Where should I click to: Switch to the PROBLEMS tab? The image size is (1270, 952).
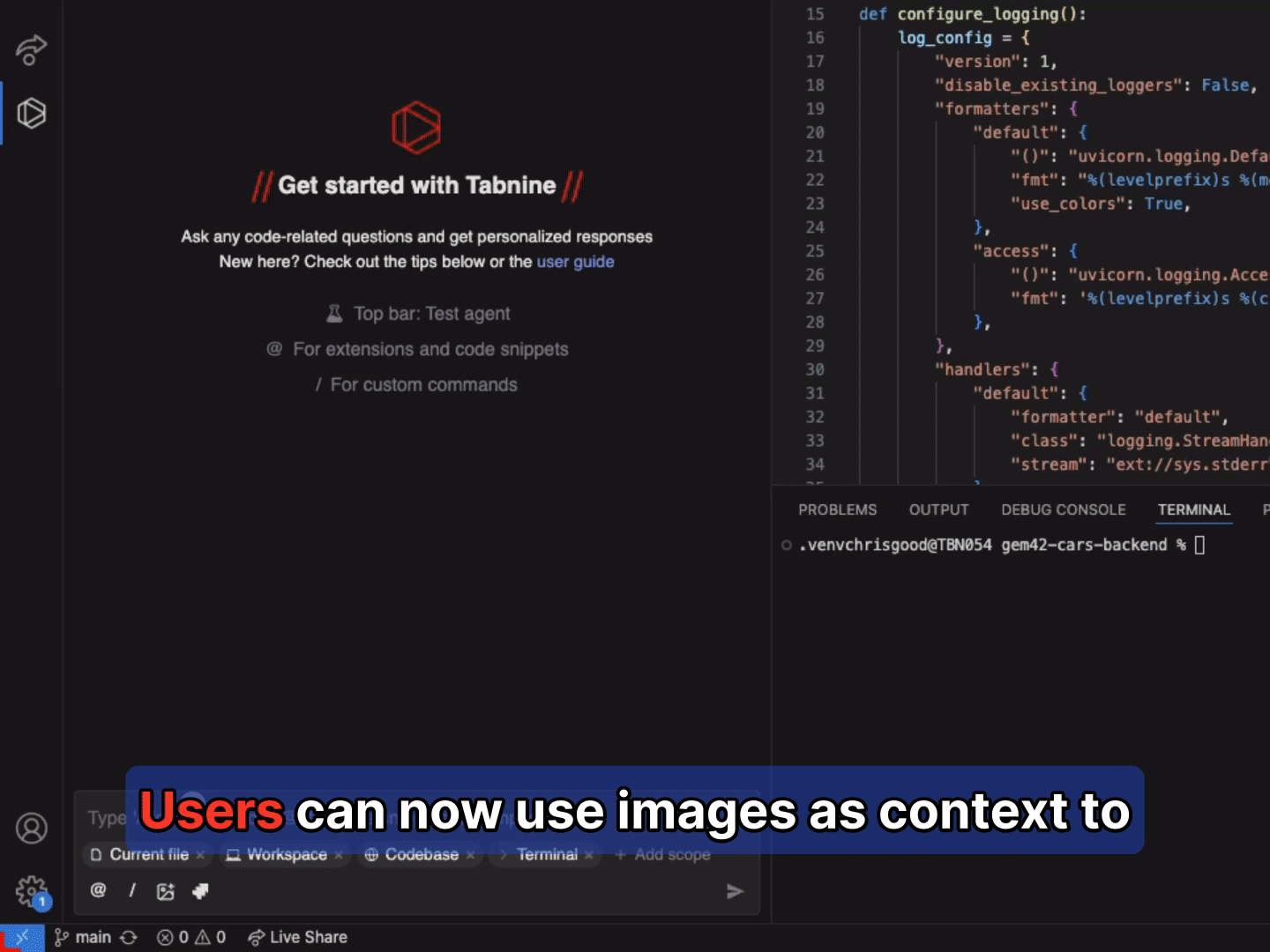point(837,509)
